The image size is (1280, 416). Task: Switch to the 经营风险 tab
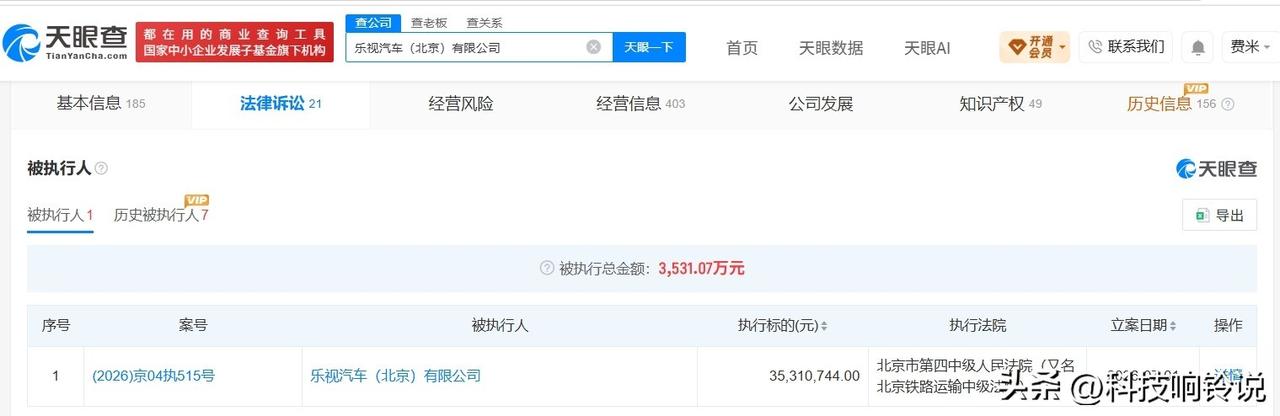coord(461,103)
